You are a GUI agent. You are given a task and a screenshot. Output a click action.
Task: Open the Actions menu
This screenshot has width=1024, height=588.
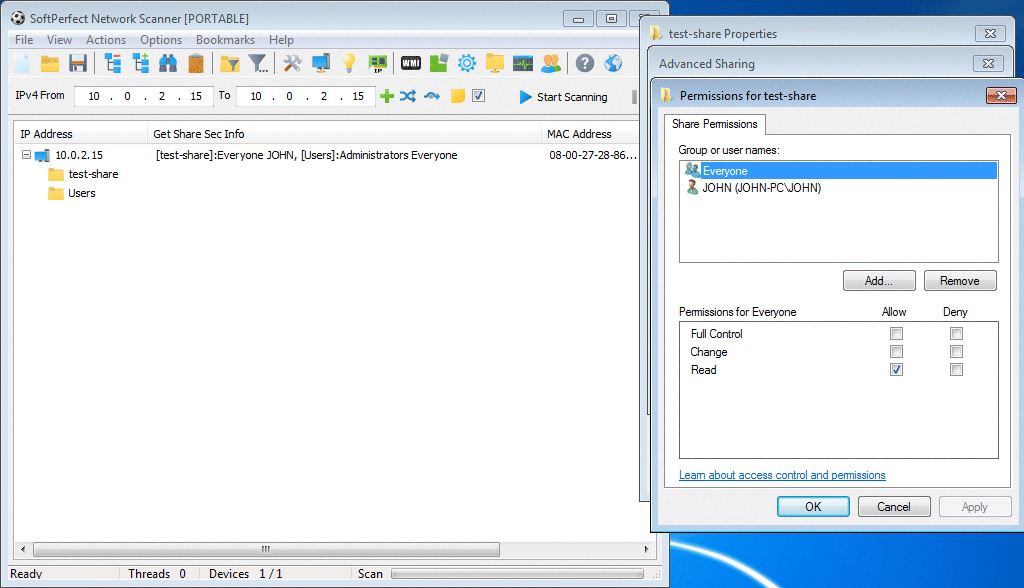pos(106,40)
